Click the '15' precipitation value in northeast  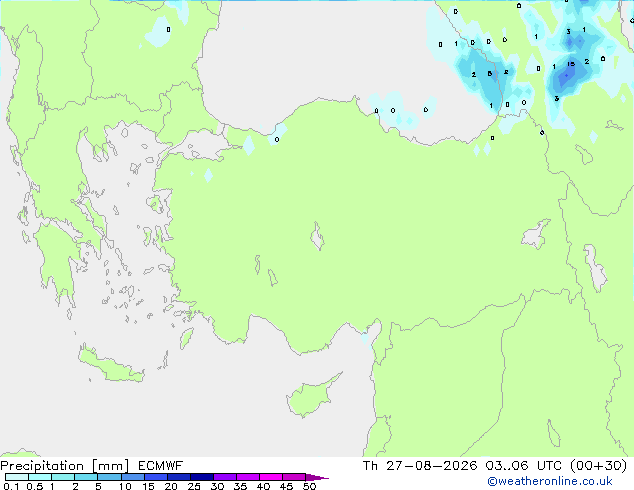coord(571,64)
